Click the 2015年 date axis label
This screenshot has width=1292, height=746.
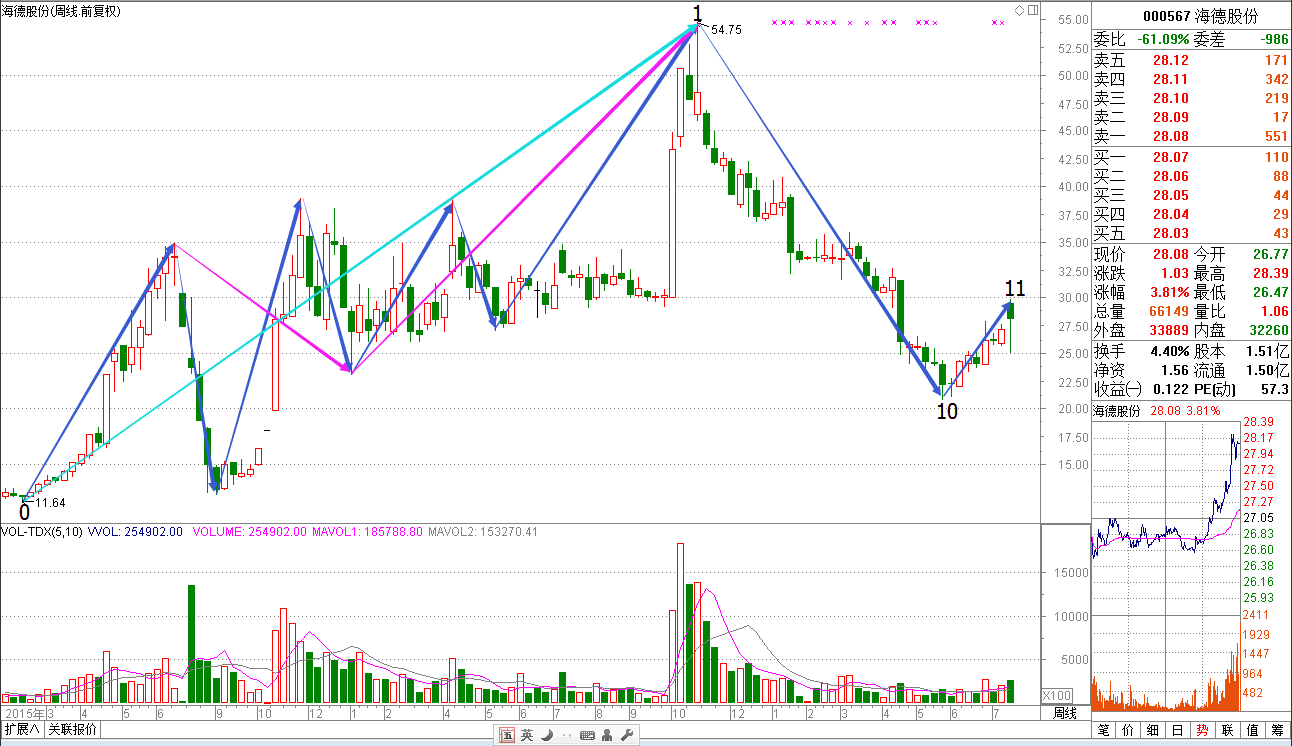tap(24, 714)
